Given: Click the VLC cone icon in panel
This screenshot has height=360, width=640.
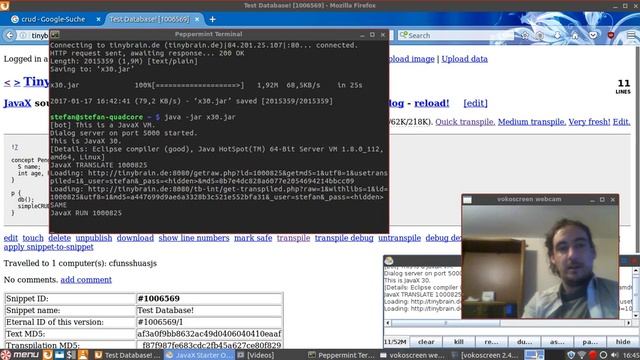Looking at the screenshot, I should coord(83,355).
